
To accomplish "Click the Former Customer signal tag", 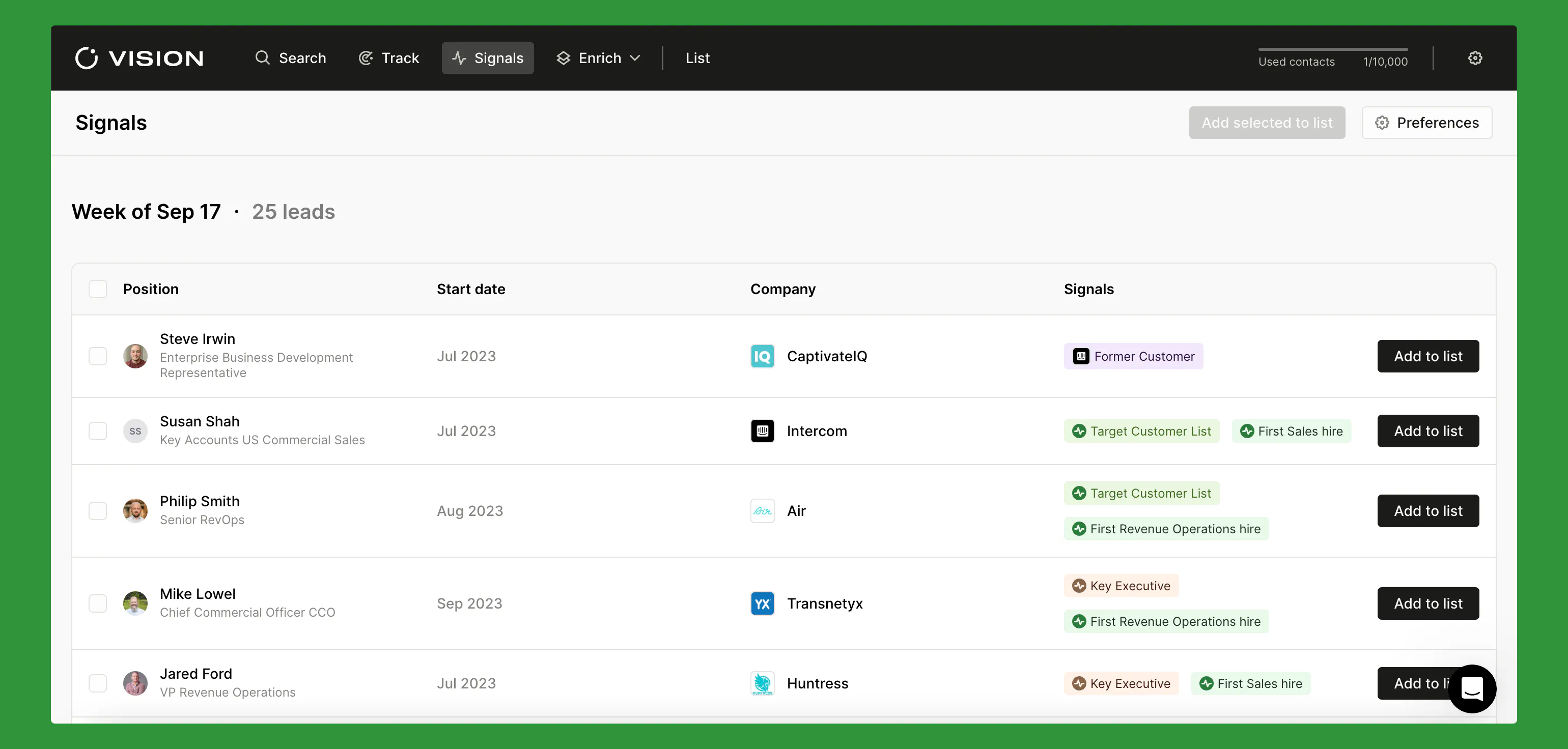I will click(1133, 356).
